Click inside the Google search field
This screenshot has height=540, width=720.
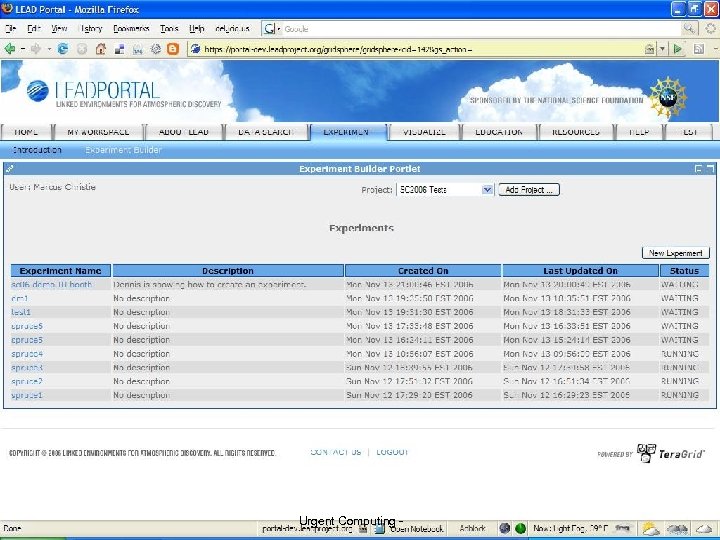click(480, 28)
